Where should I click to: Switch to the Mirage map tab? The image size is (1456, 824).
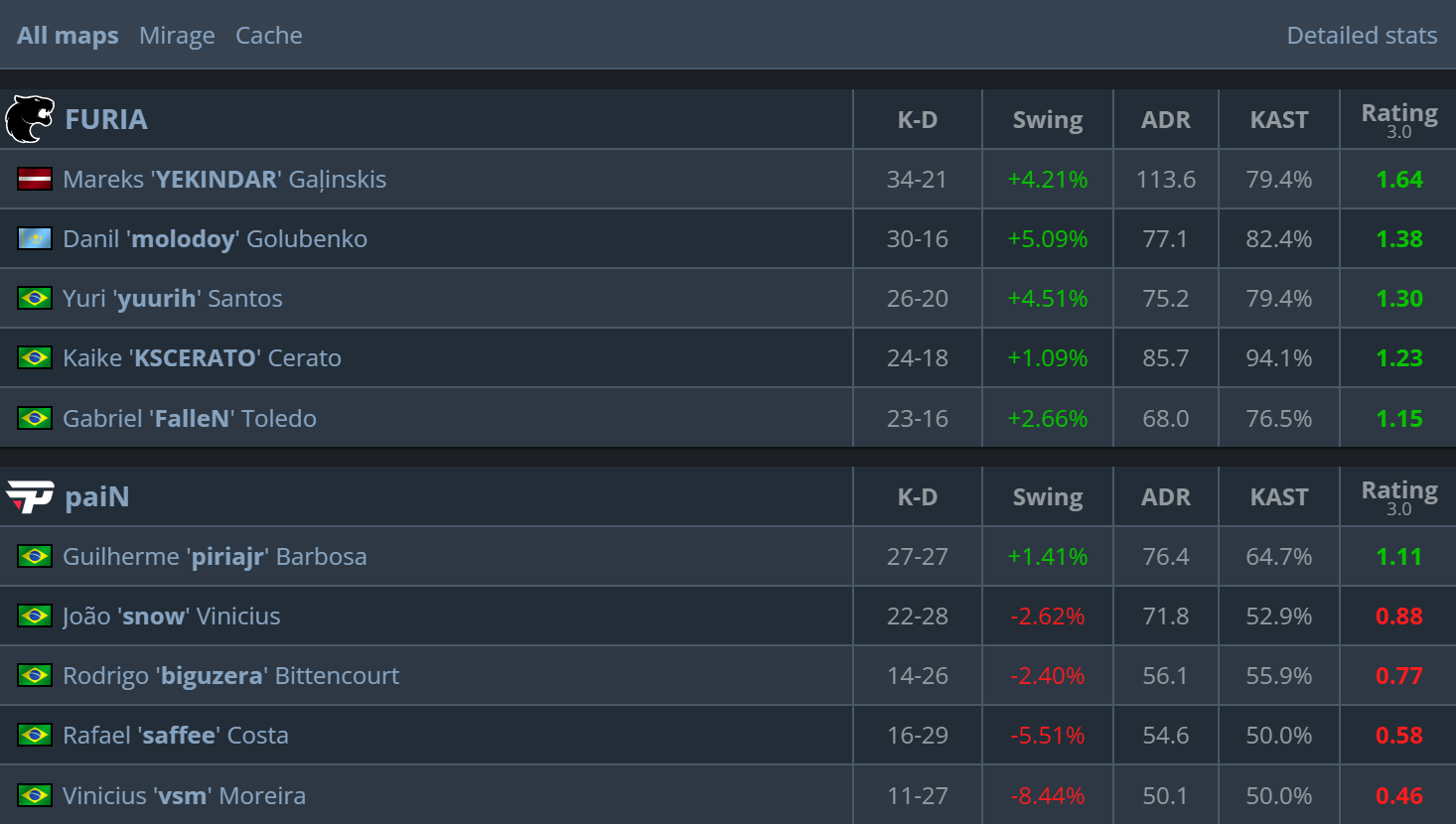(x=177, y=36)
